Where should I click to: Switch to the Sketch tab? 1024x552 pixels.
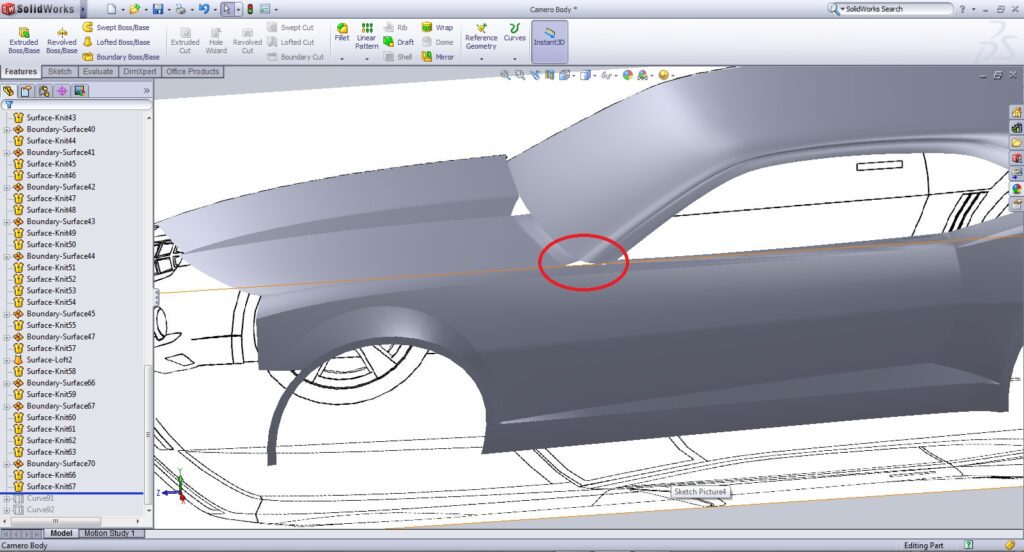(x=60, y=72)
